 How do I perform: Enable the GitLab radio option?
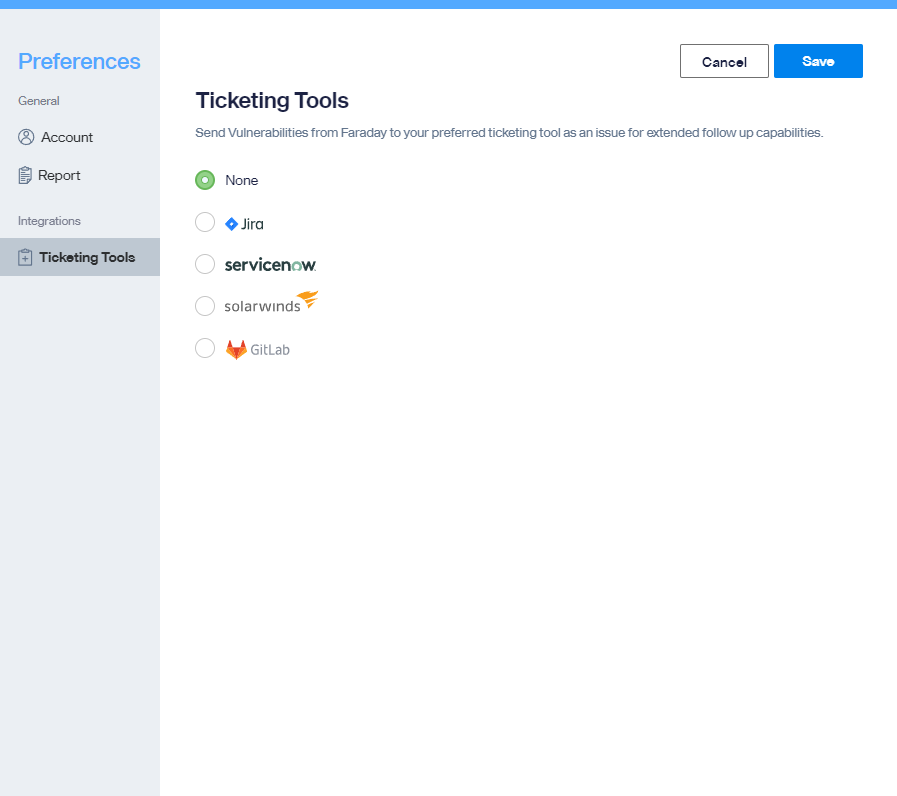click(x=205, y=348)
